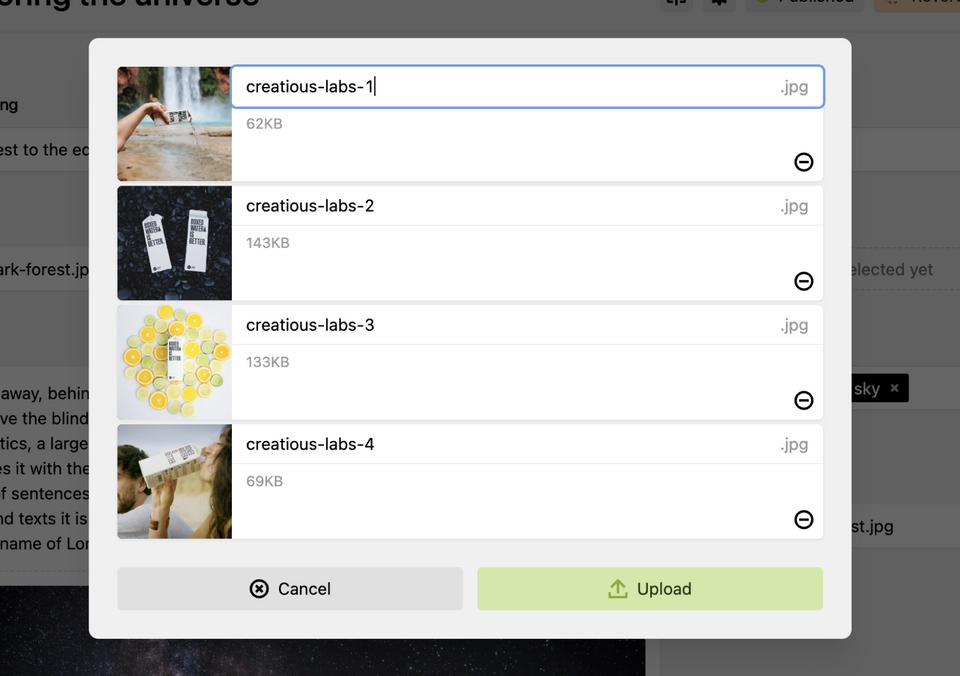Focus the creatious-labs-1 filename field
This screenshot has width=960, height=676.
click(527, 87)
